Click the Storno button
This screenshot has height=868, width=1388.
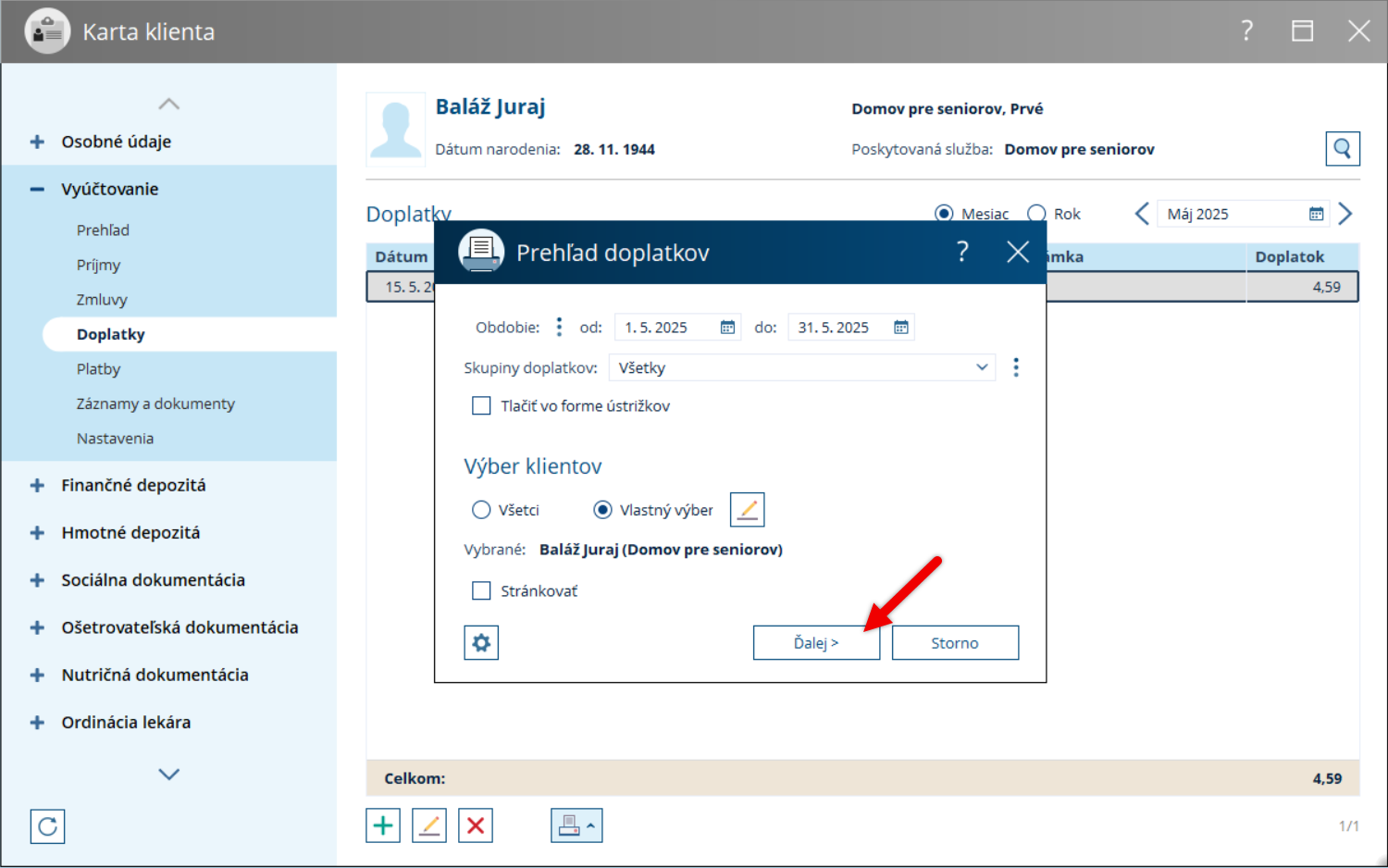[955, 642]
